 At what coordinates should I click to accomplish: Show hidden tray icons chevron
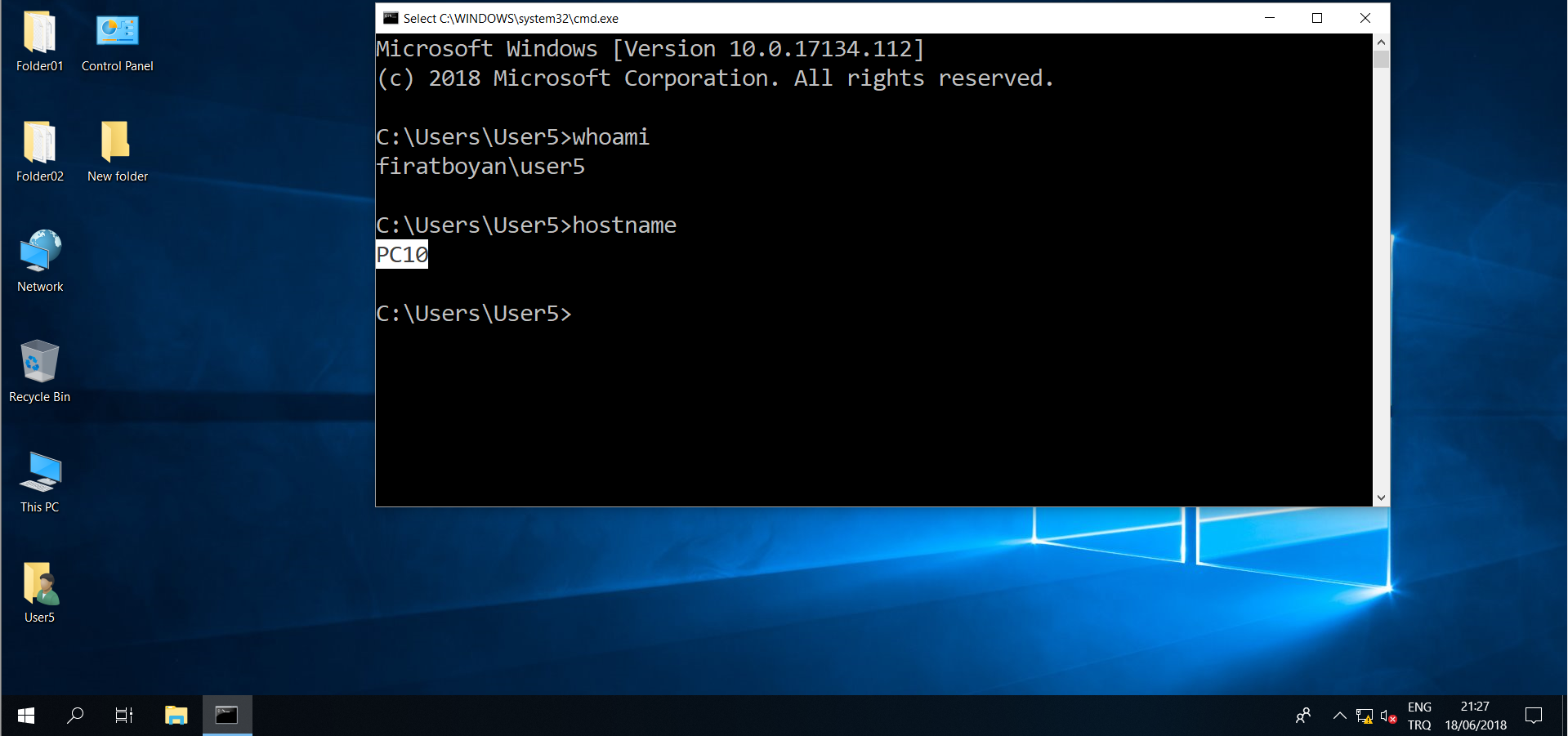pos(1339,716)
